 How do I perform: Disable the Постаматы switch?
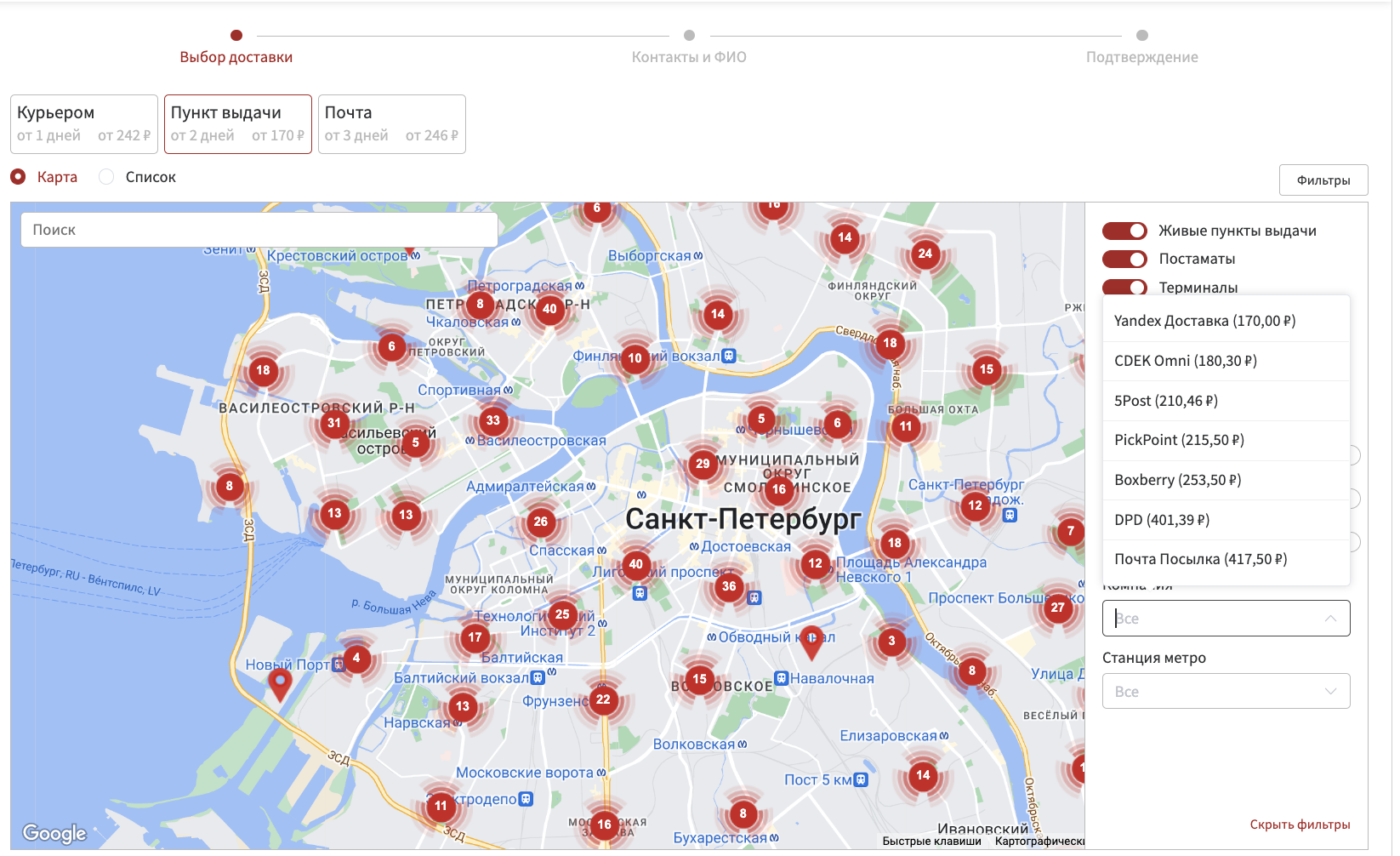[x=1124, y=259]
